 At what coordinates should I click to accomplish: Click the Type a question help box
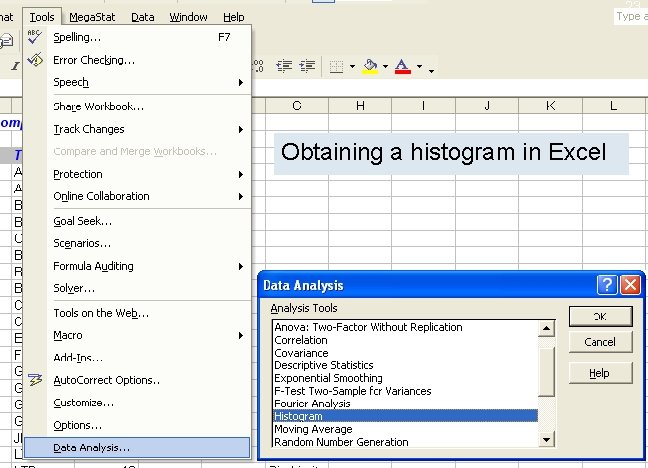[631, 17]
